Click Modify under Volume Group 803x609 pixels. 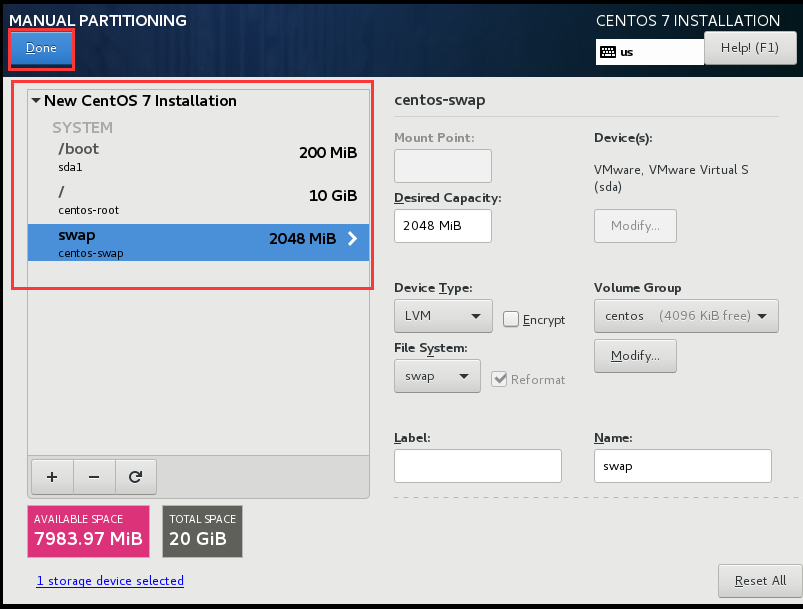point(635,356)
